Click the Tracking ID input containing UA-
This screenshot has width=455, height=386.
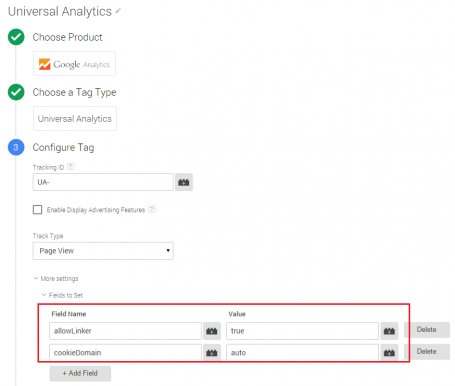tap(103, 182)
